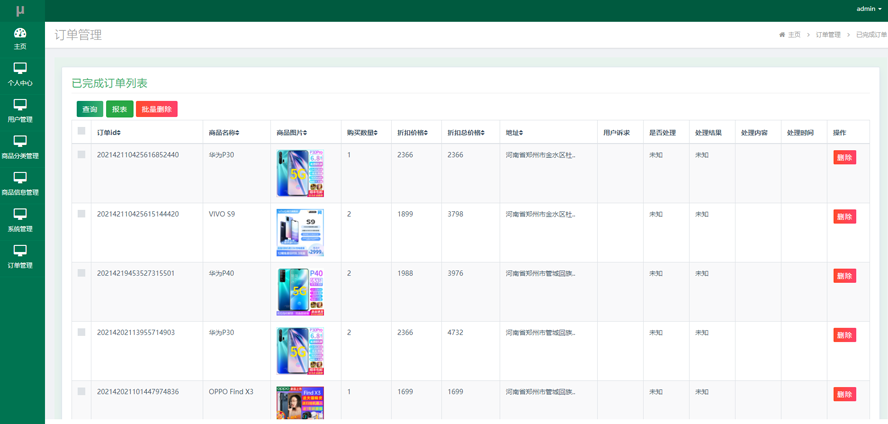Click 已完成订单列表 heading
888x424 pixels.
[109, 83]
